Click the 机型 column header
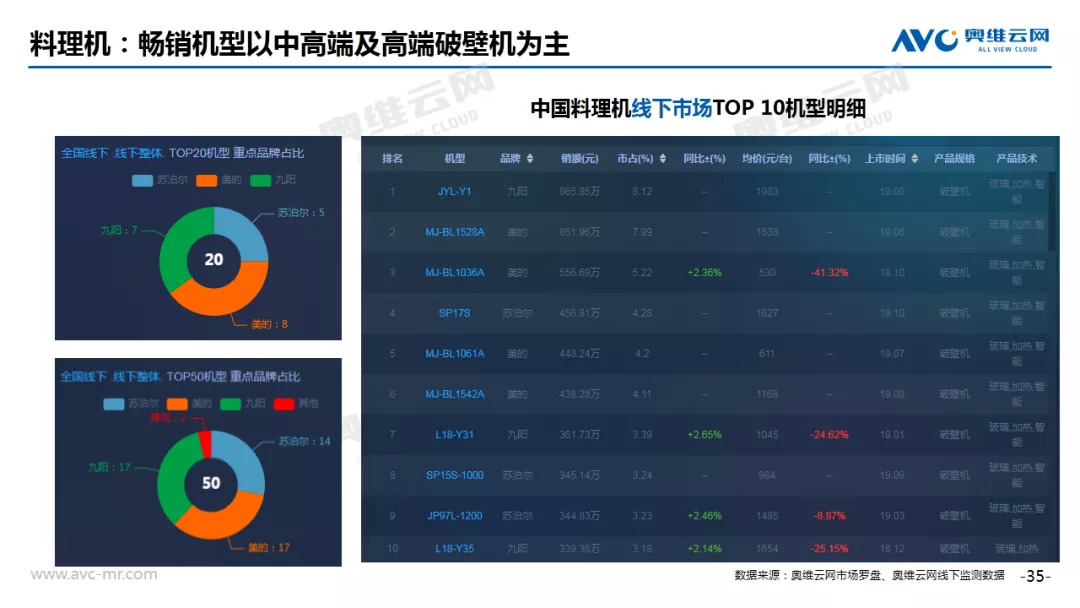The image size is (1080, 608). (x=455, y=158)
